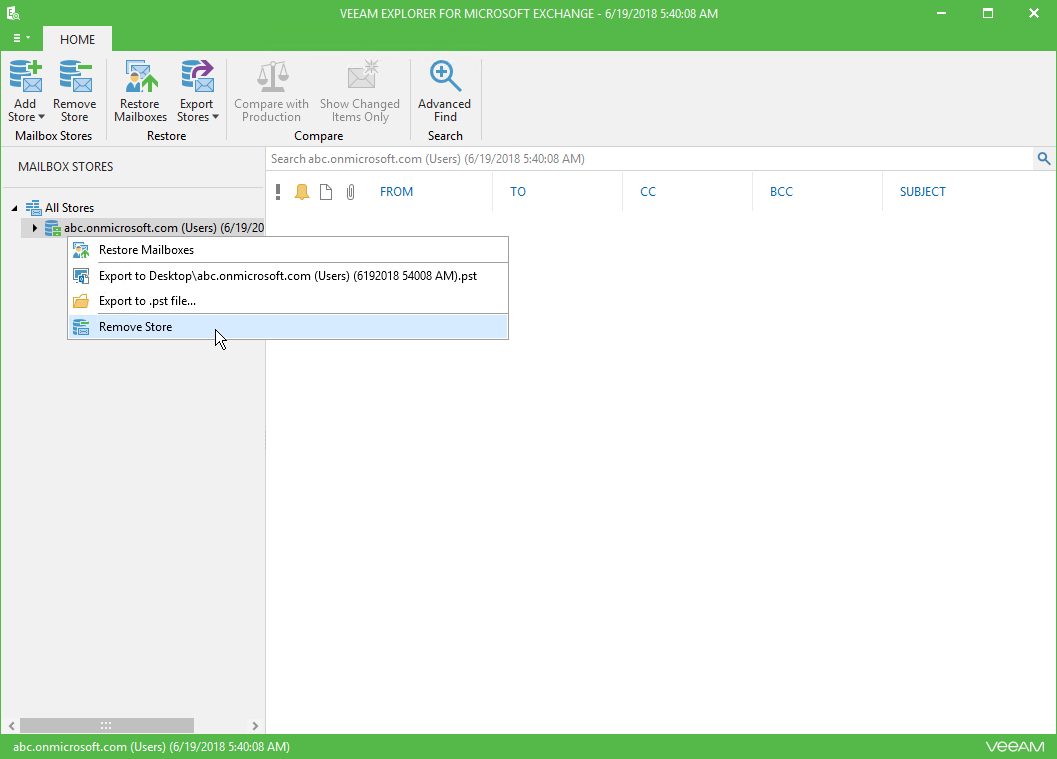The image size is (1057, 759).
Task: Sort by importance exclamation column icon
Action: coord(278,192)
